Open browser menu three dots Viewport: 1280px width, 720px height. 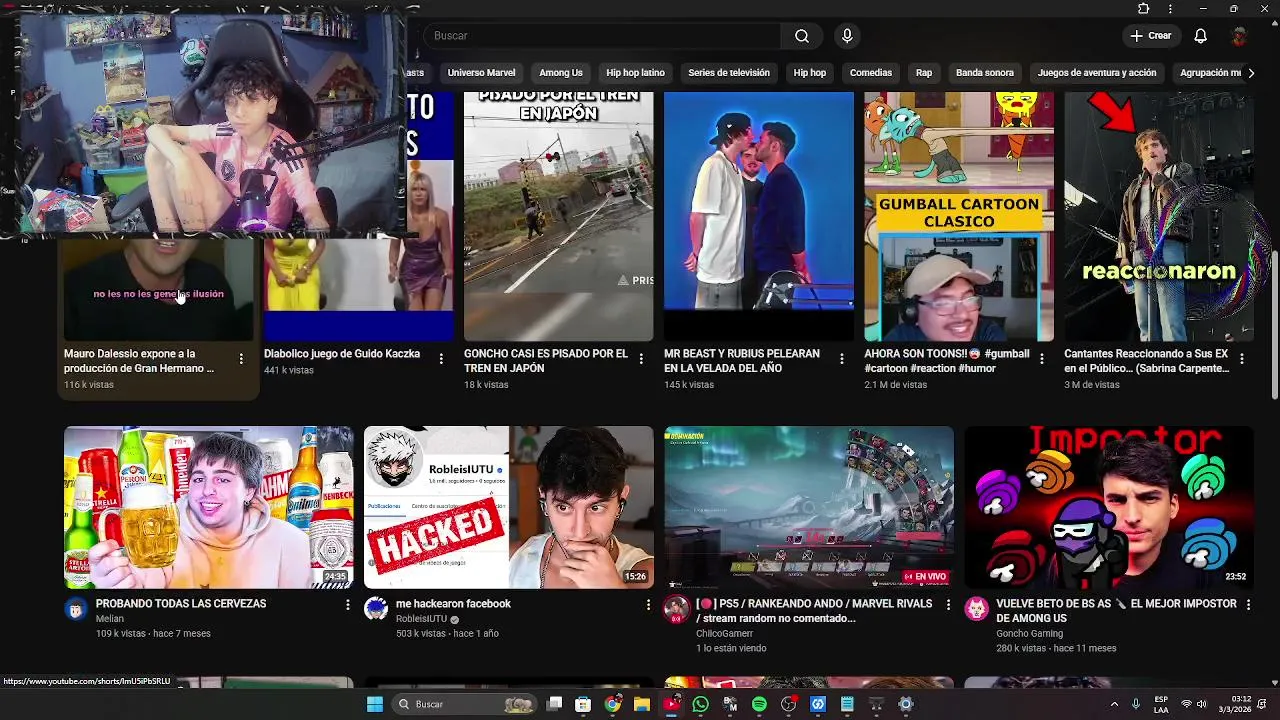(1171, 9)
